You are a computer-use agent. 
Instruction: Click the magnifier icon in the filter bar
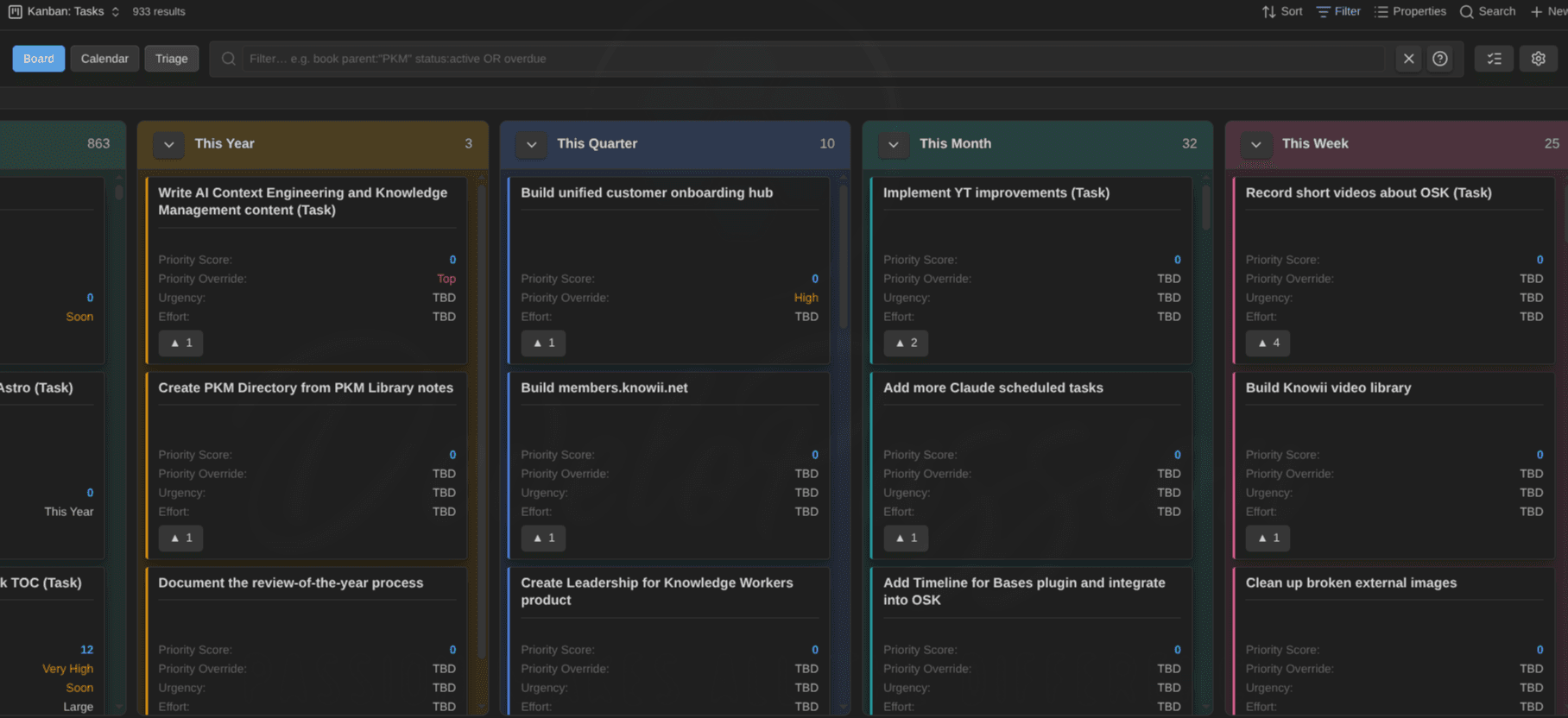(228, 59)
